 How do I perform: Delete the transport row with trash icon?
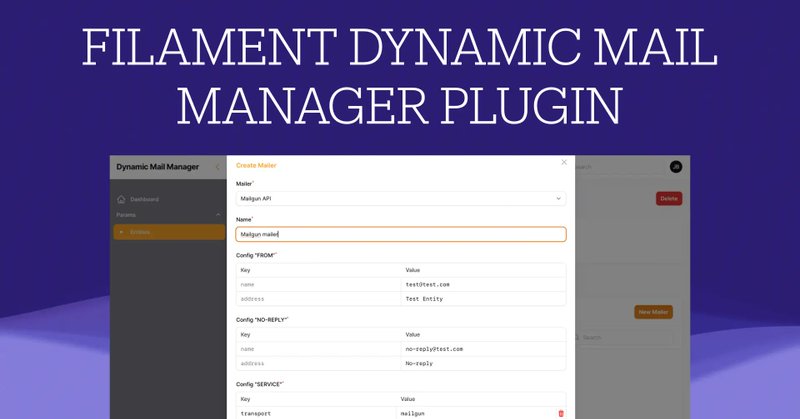[561, 413]
